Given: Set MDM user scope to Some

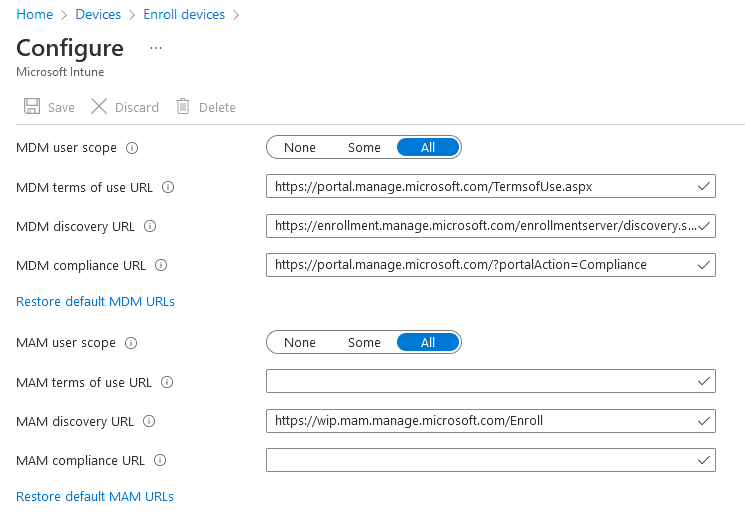Looking at the screenshot, I should (364, 148).
